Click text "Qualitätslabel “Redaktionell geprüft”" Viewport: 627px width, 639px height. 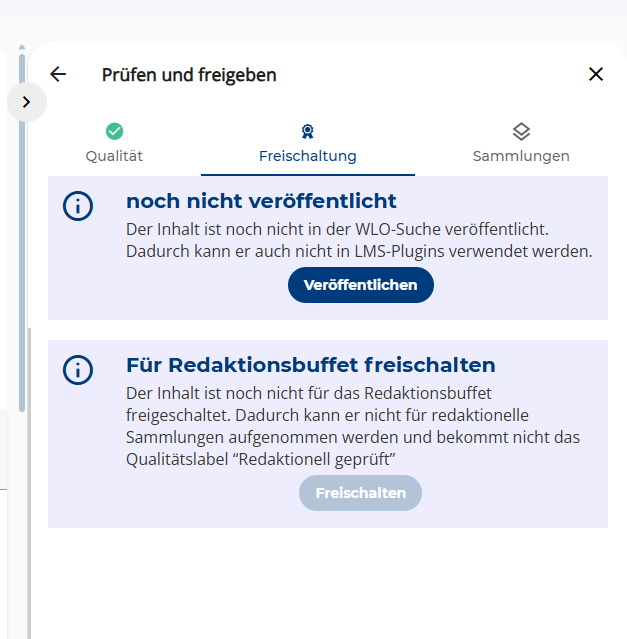(x=260, y=459)
